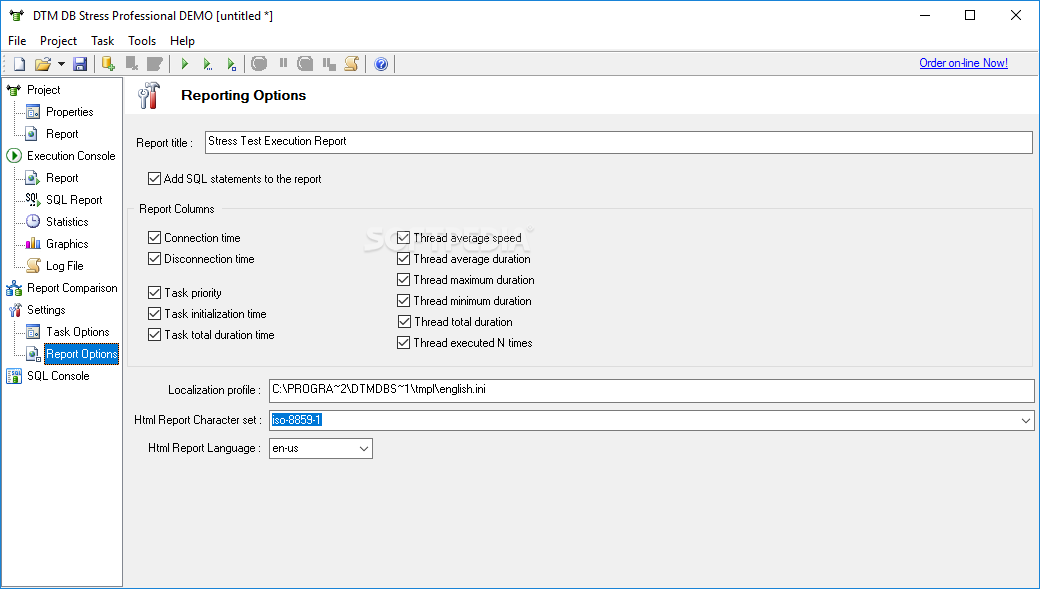This screenshot has height=589, width=1040.
Task: Save project with the floppy disk icon
Action: [x=80, y=64]
